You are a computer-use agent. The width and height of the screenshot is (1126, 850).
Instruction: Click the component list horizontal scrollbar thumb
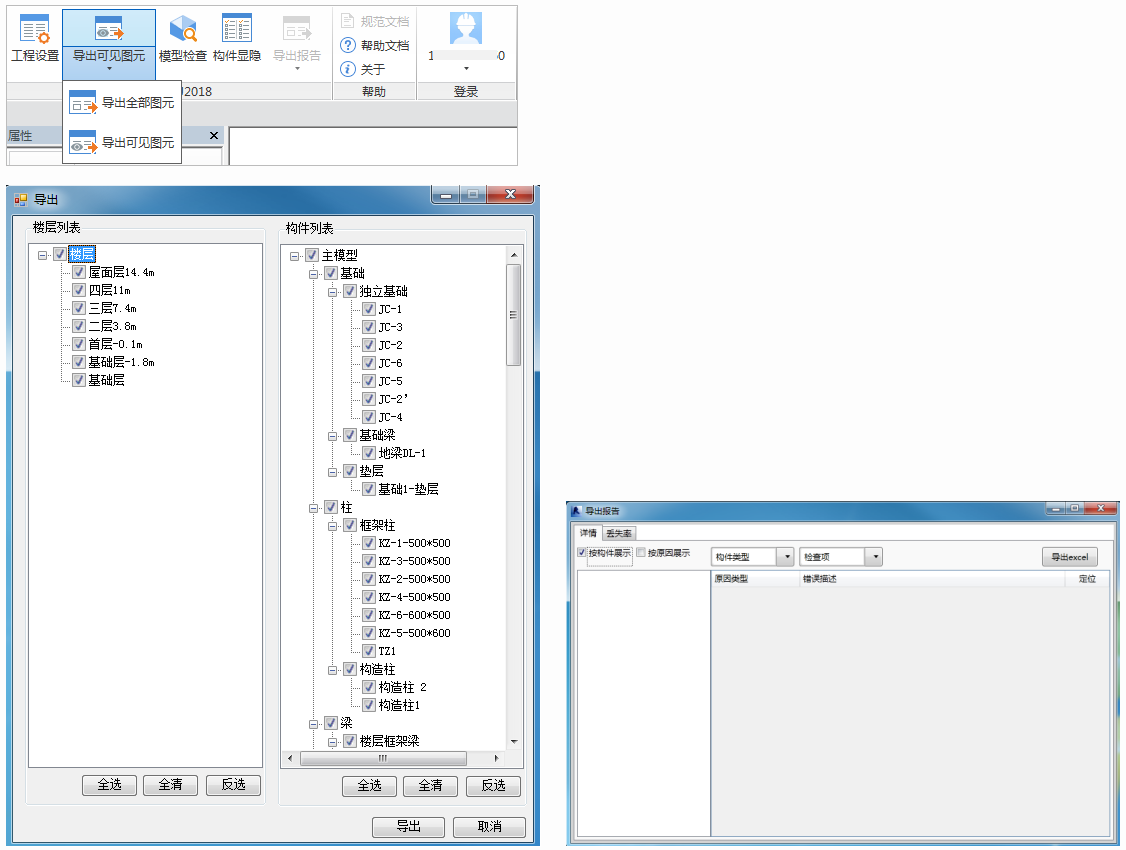tap(383, 758)
